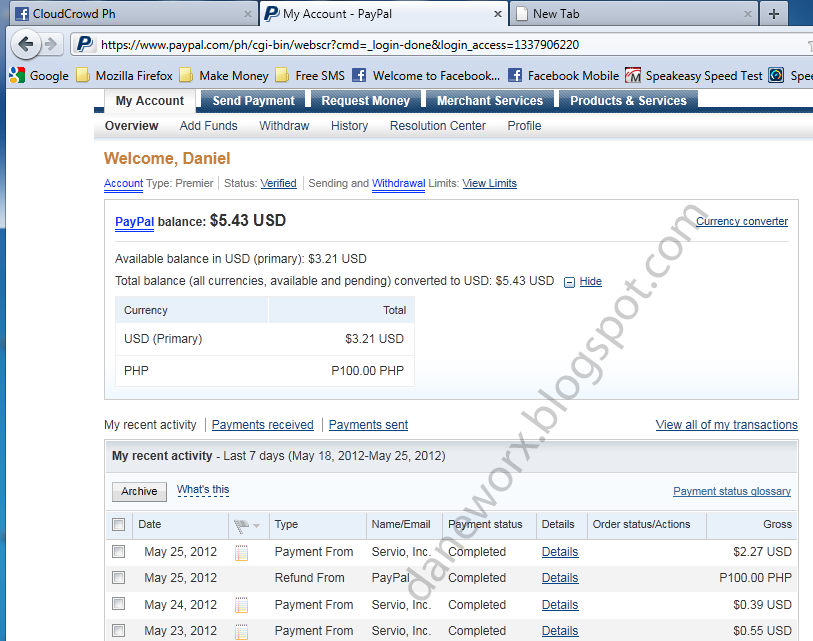813x641 pixels.
Task: Click the PayPal link beside balance
Action: [134, 222]
